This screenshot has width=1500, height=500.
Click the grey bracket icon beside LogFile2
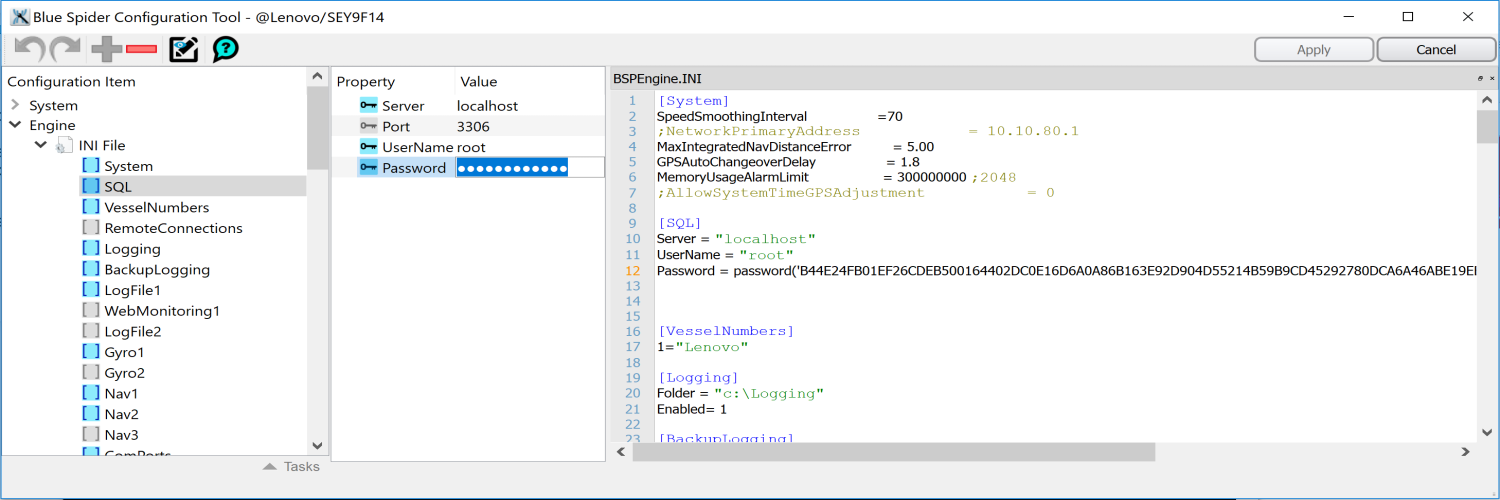coord(90,332)
